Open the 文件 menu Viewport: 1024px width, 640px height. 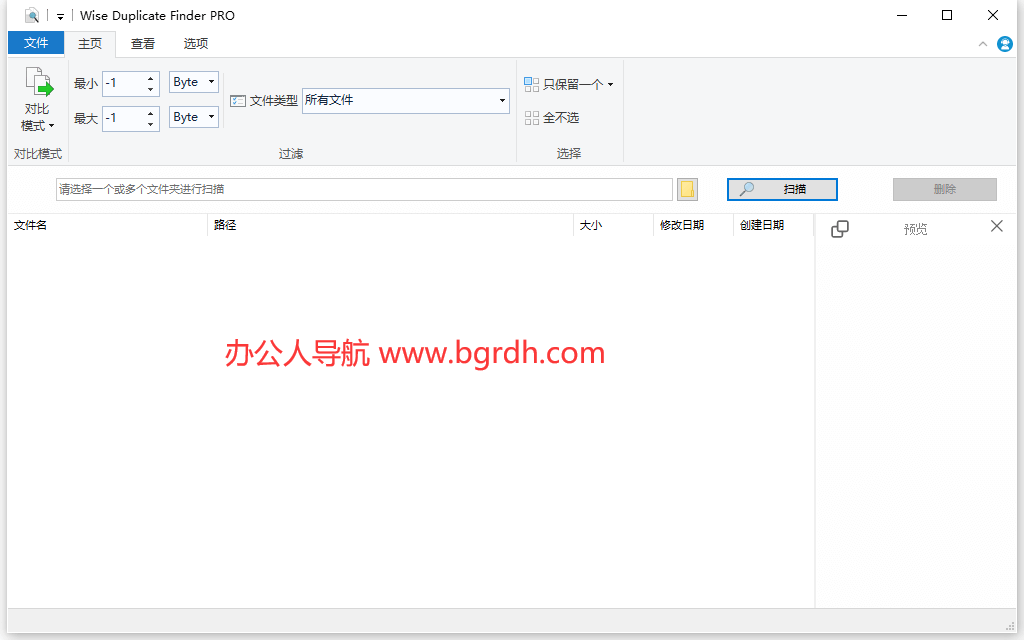click(36, 43)
